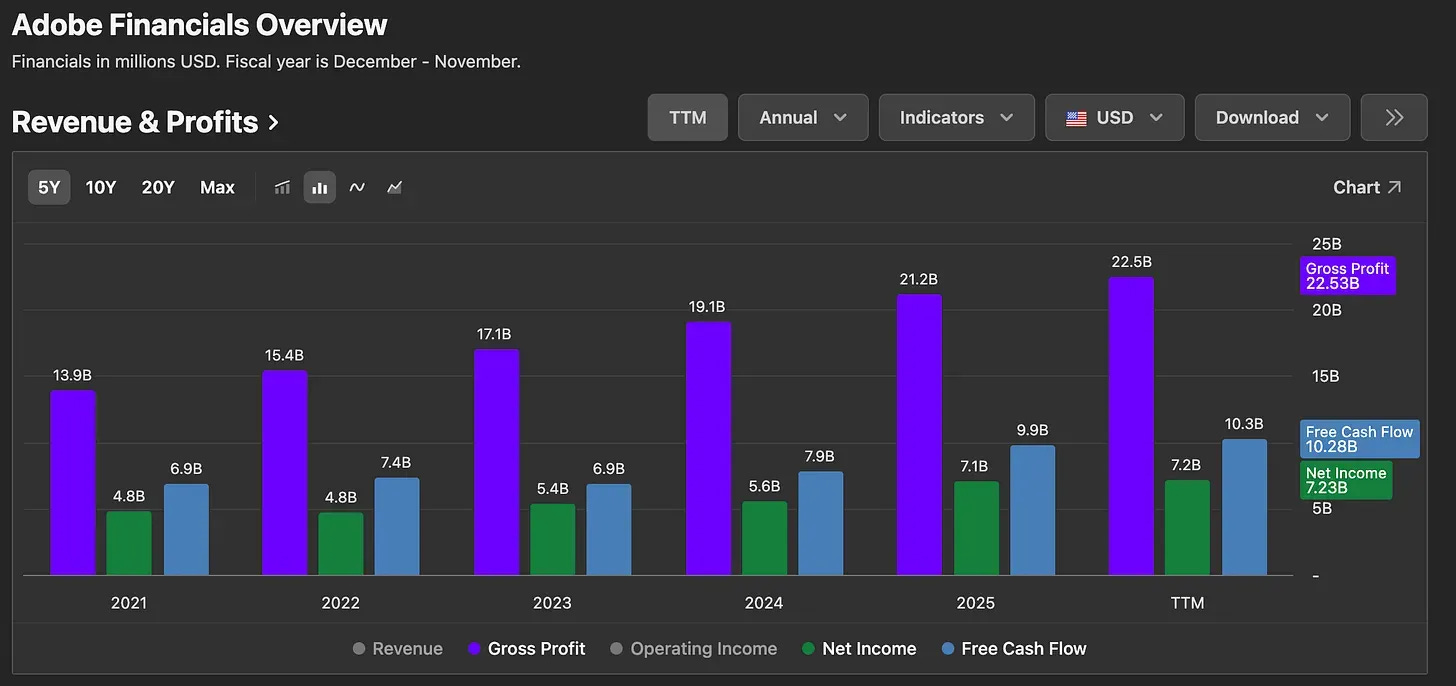Viewport: 1456px width, 686px height.
Task: Open the Download dropdown
Action: coord(1272,117)
